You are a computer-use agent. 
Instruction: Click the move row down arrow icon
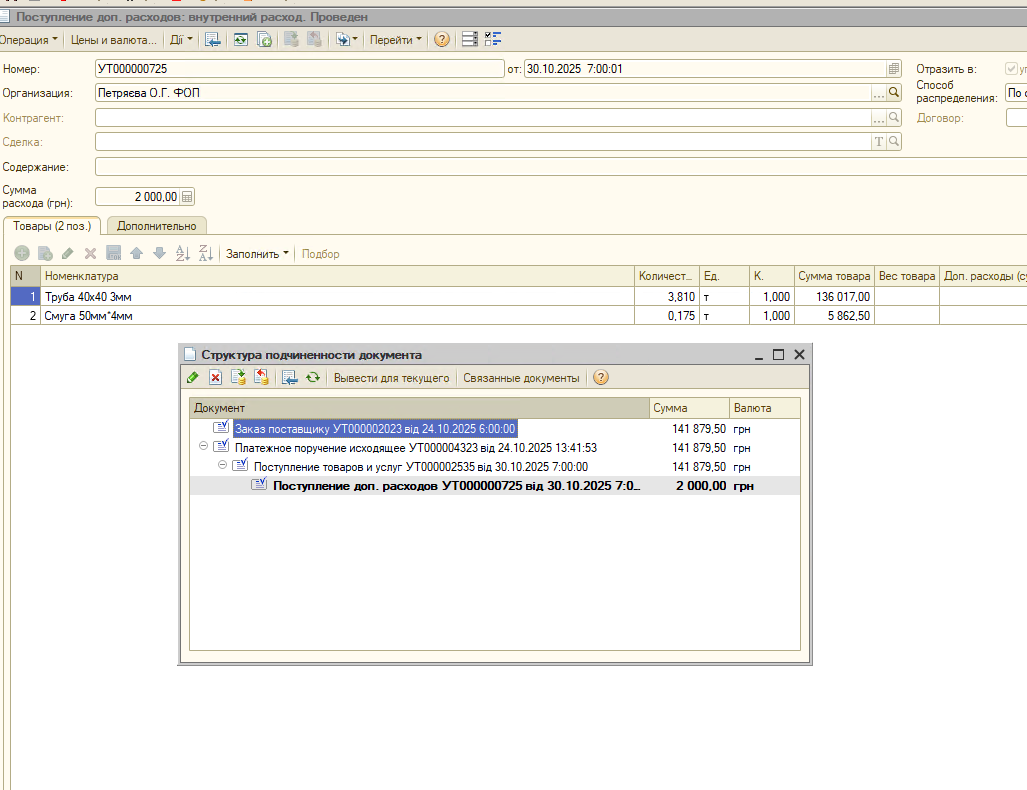coord(159,254)
